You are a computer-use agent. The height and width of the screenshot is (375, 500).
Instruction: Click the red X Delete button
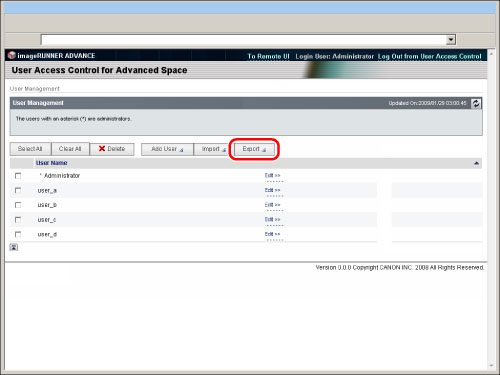point(112,149)
